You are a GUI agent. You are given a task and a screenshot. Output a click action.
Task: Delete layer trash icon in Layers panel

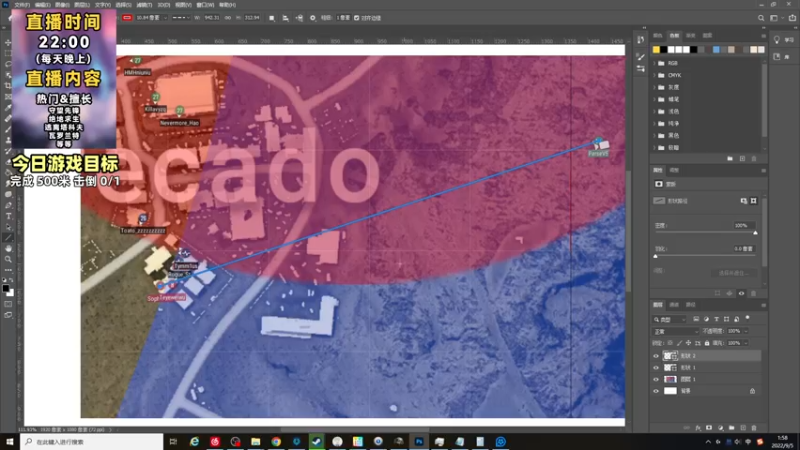pos(754,428)
